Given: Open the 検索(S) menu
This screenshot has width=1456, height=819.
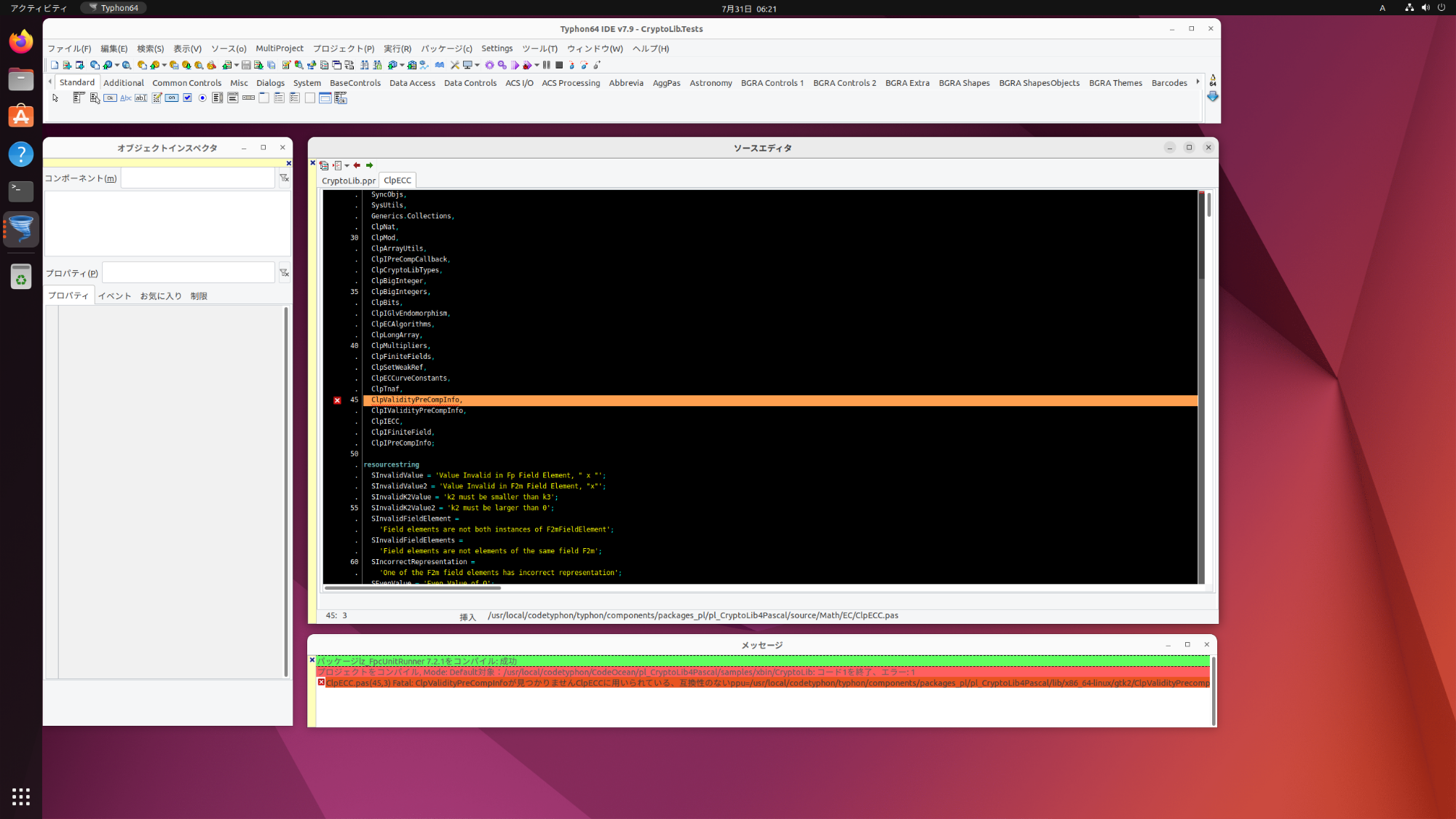Looking at the screenshot, I should tap(151, 49).
